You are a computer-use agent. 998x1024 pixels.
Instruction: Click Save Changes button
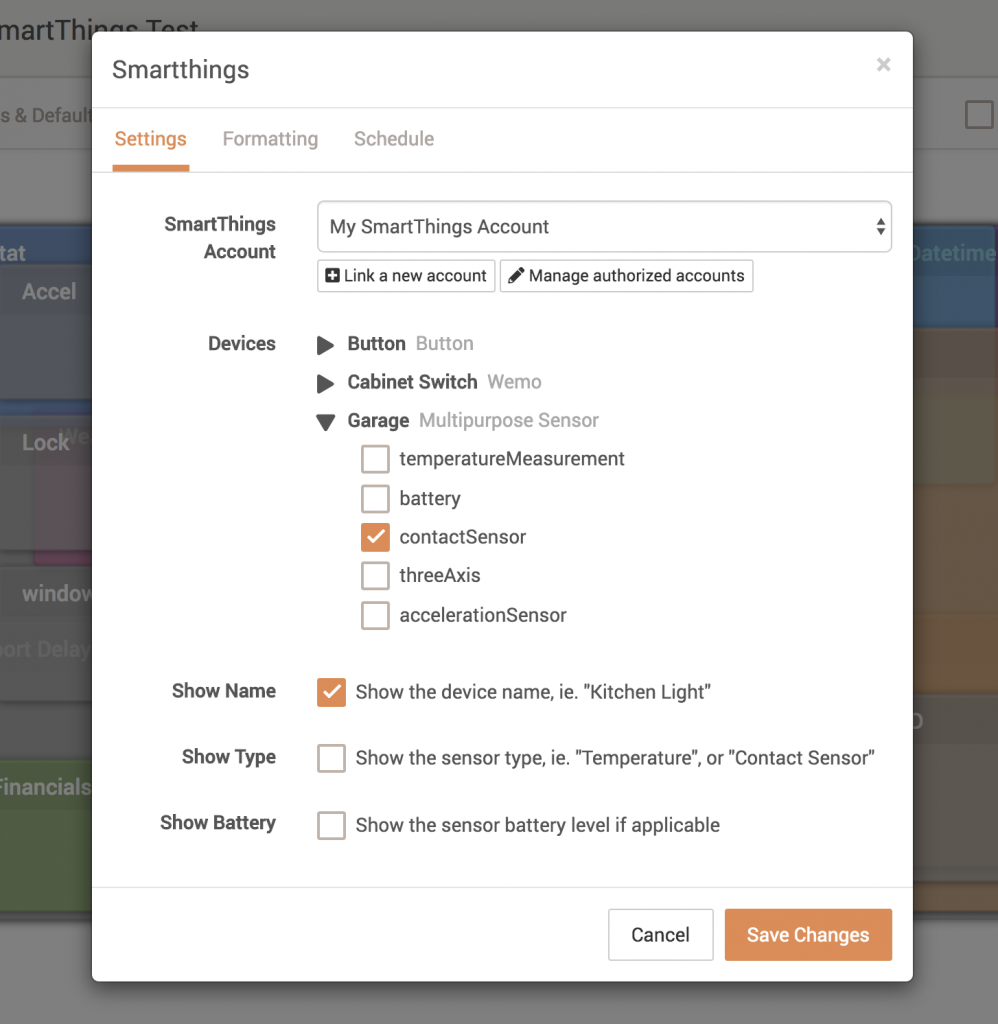[x=808, y=935]
